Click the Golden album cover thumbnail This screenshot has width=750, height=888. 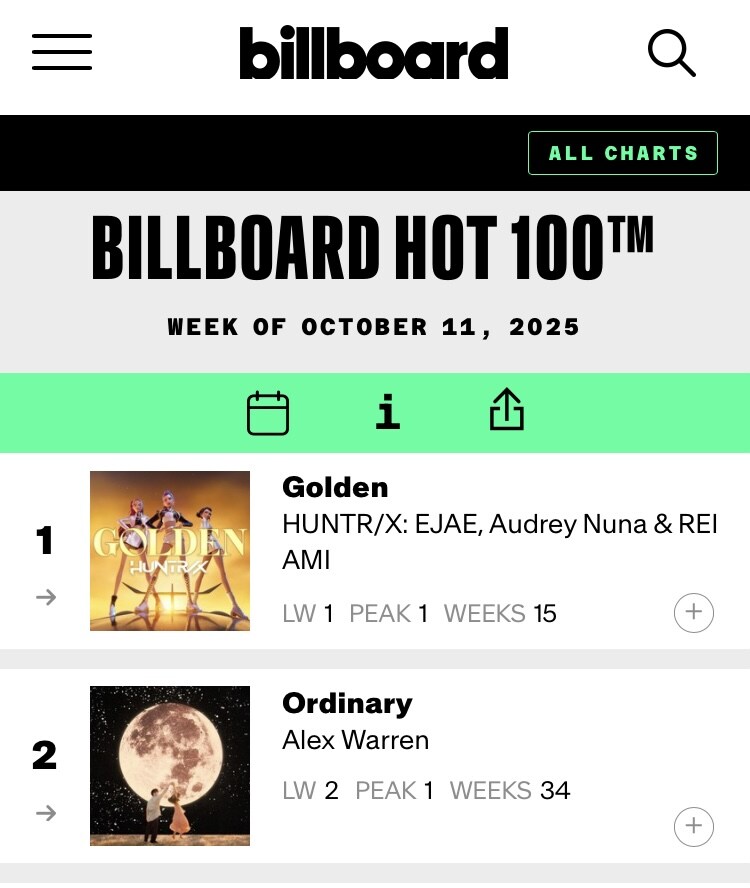point(170,551)
